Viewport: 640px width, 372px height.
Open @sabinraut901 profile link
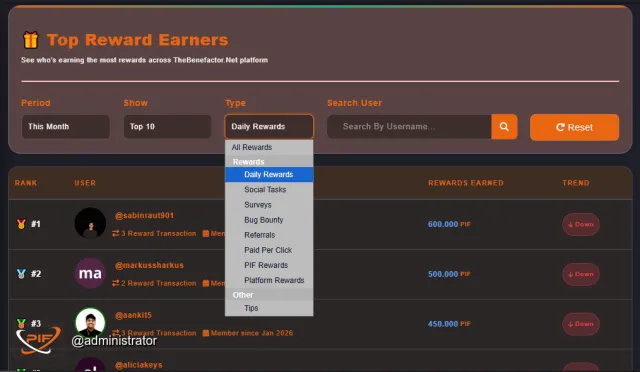[144, 215]
